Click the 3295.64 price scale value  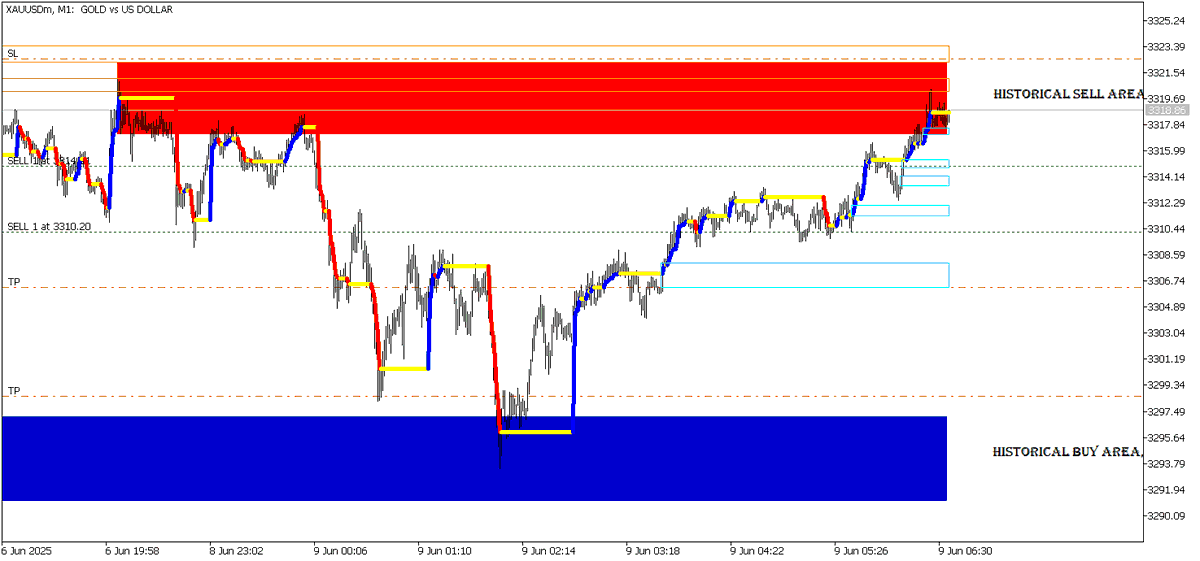(1166, 438)
